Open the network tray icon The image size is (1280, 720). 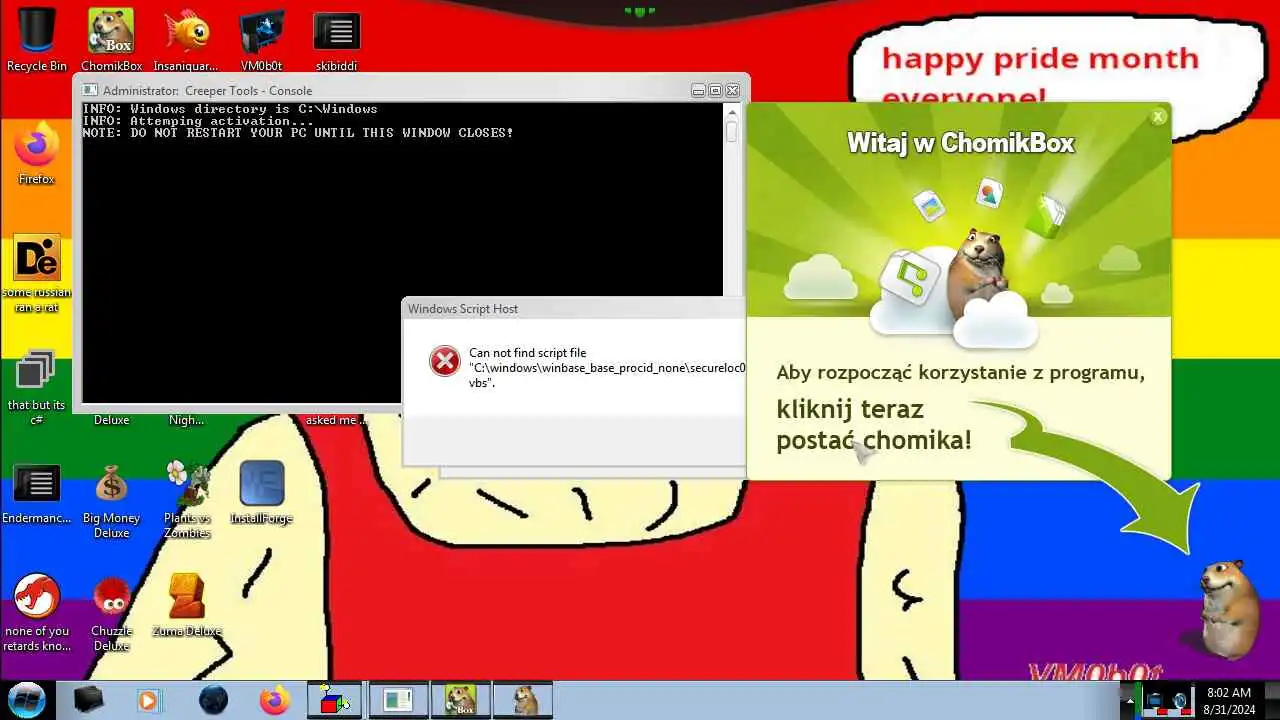coord(1155,701)
